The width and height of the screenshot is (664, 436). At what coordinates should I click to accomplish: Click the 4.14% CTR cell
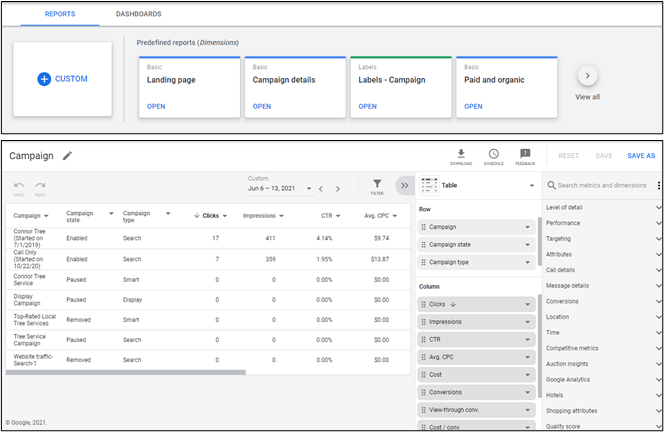(x=324, y=238)
